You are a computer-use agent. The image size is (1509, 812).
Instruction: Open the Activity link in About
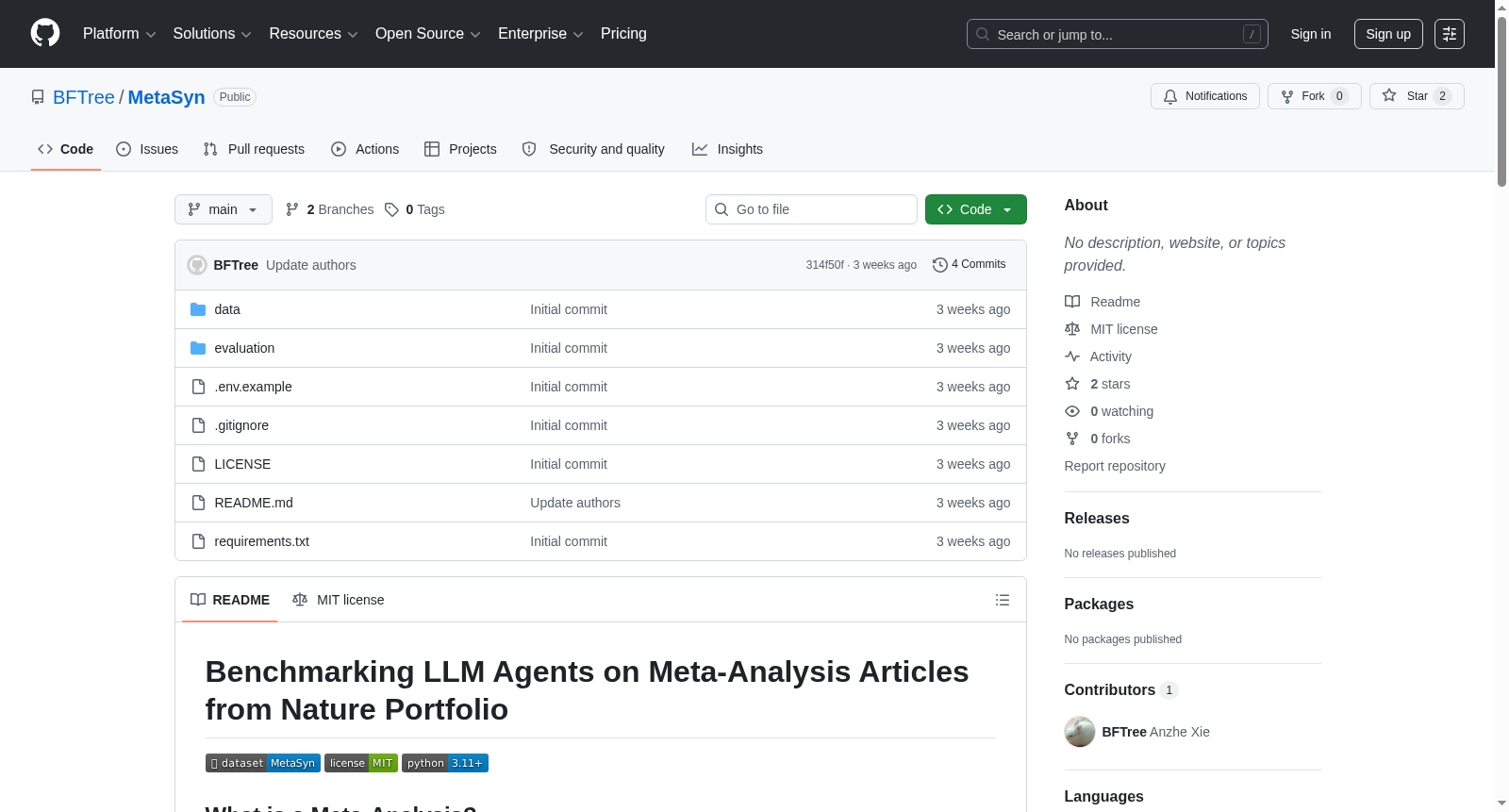point(1098,356)
